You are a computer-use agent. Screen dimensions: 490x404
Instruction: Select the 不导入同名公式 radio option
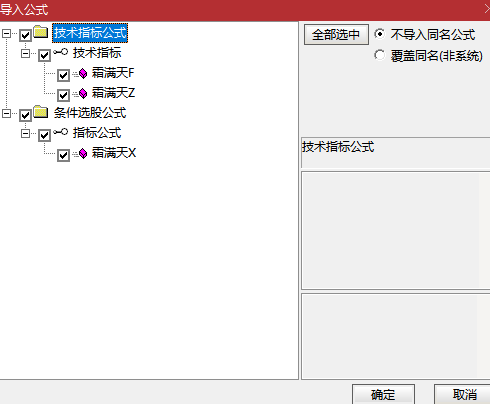tap(379, 34)
